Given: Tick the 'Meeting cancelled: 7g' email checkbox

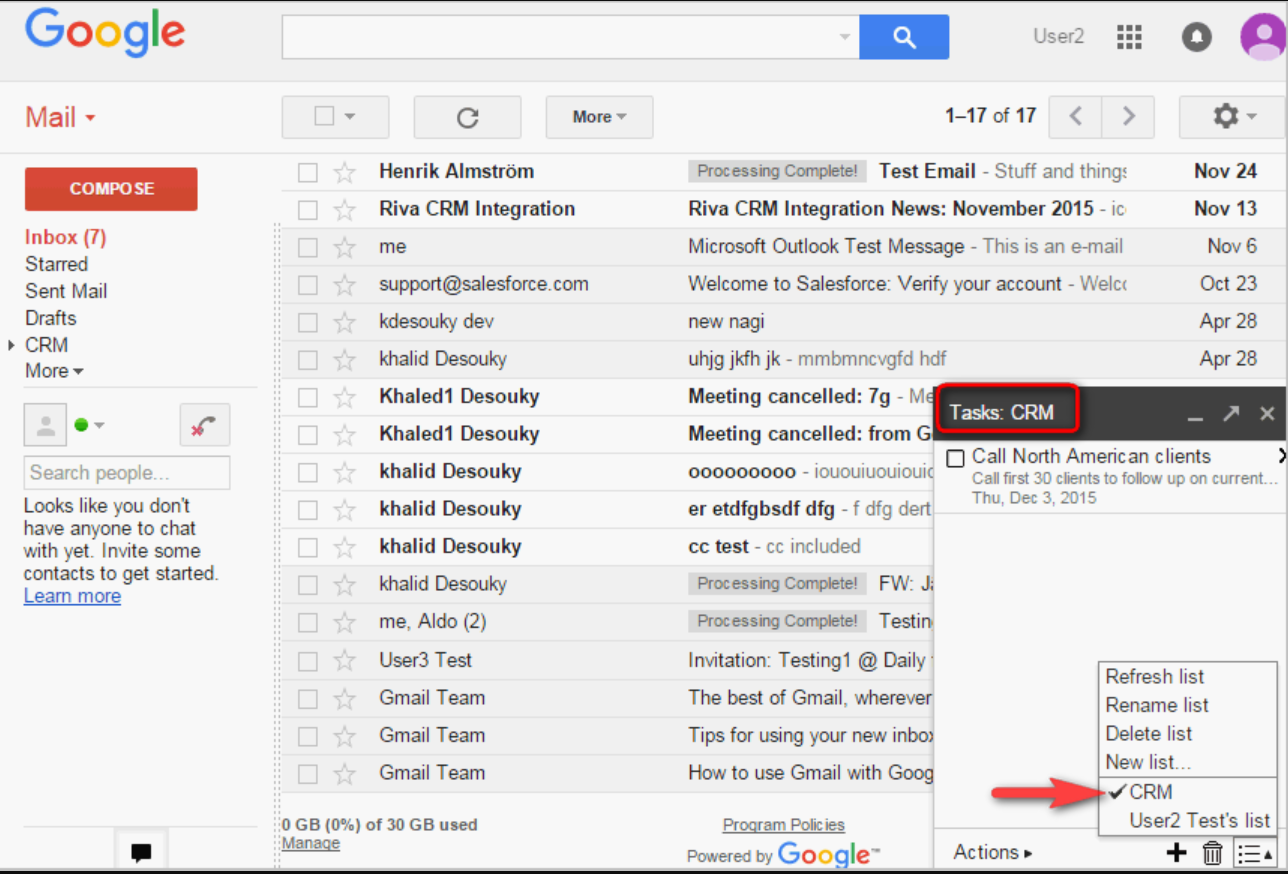Looking at the screenshot, I should pos(308,397).
